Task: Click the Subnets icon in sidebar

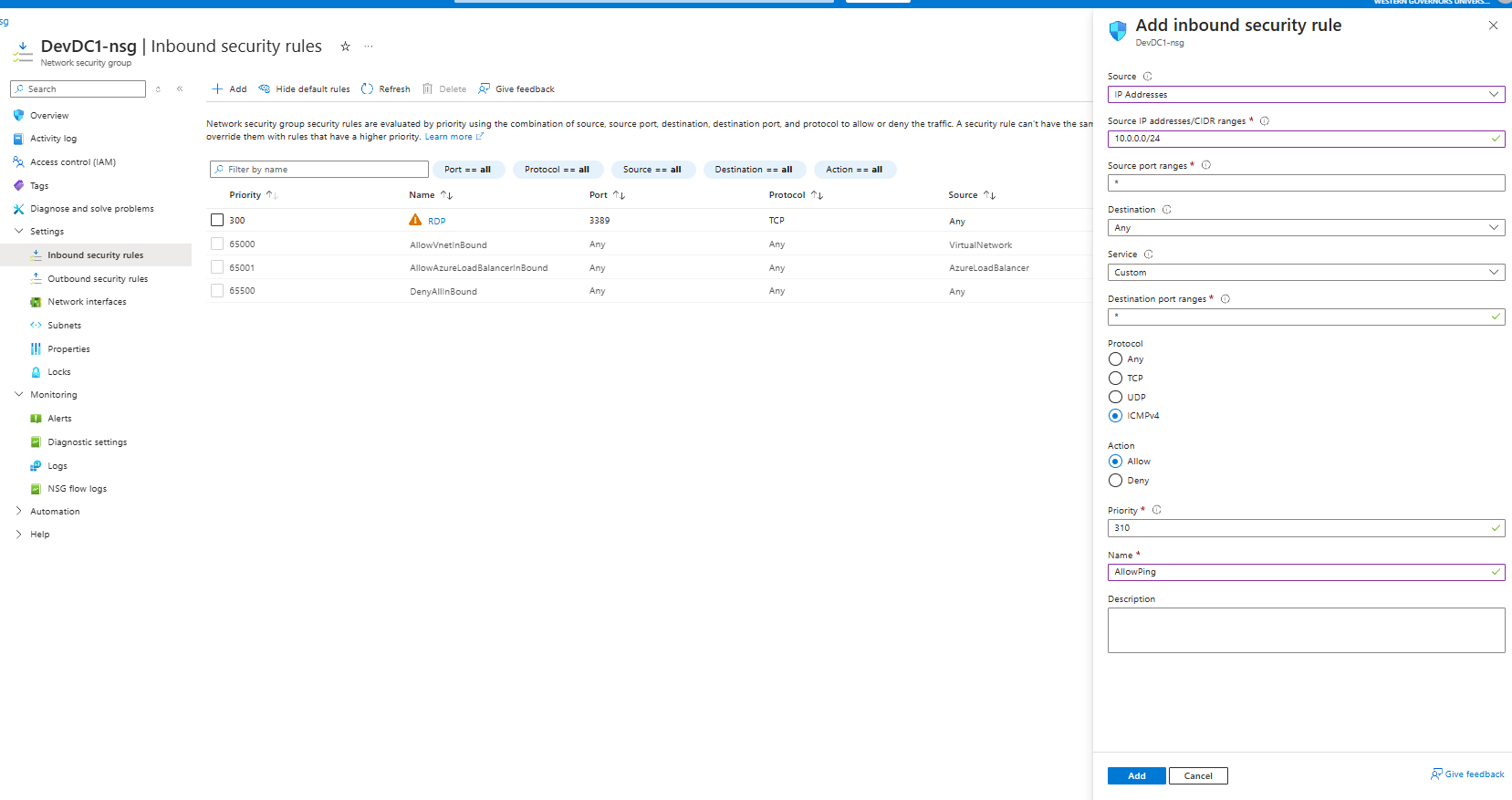Action: coord(36,326)
